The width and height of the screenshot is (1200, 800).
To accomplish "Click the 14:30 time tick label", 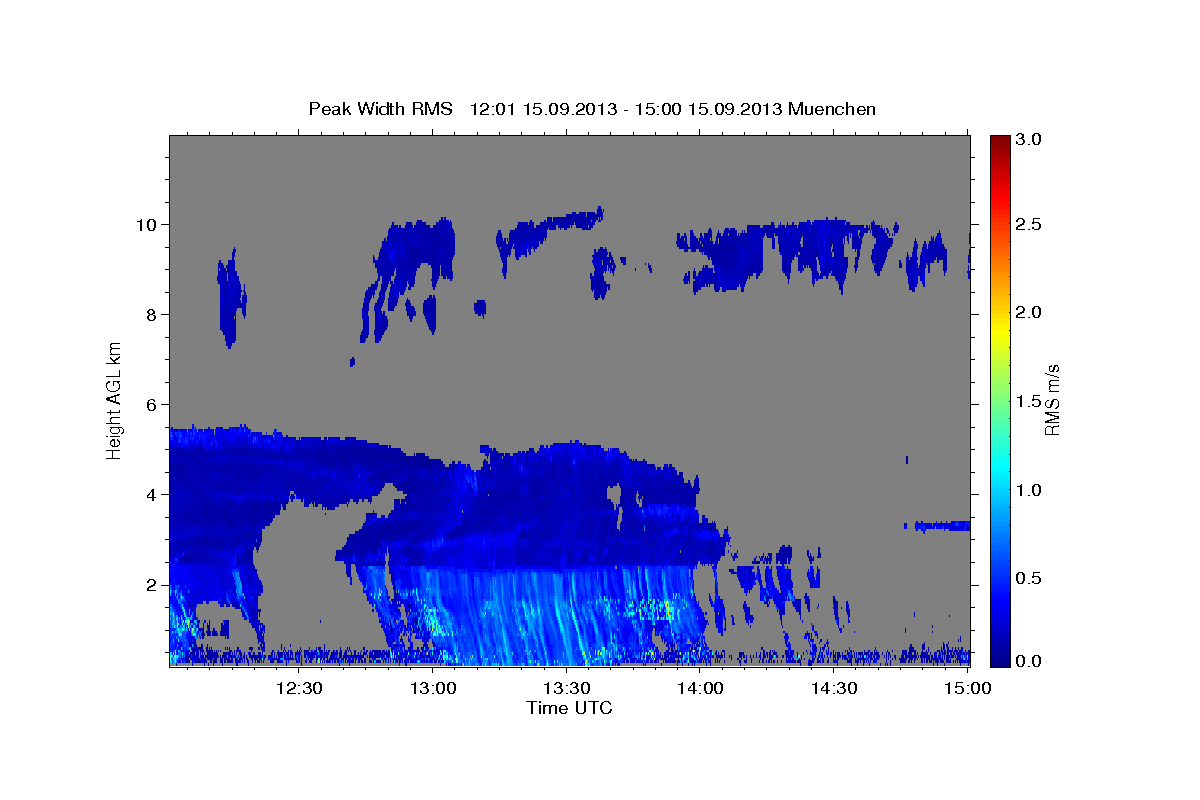I will (x=834, y=688).
